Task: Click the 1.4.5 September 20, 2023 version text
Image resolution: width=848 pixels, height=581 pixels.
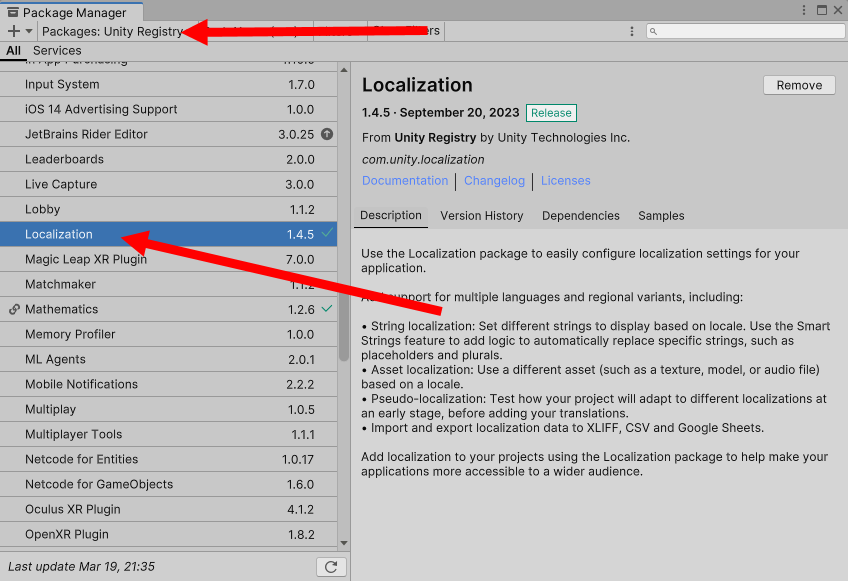Action: [440, 113]
